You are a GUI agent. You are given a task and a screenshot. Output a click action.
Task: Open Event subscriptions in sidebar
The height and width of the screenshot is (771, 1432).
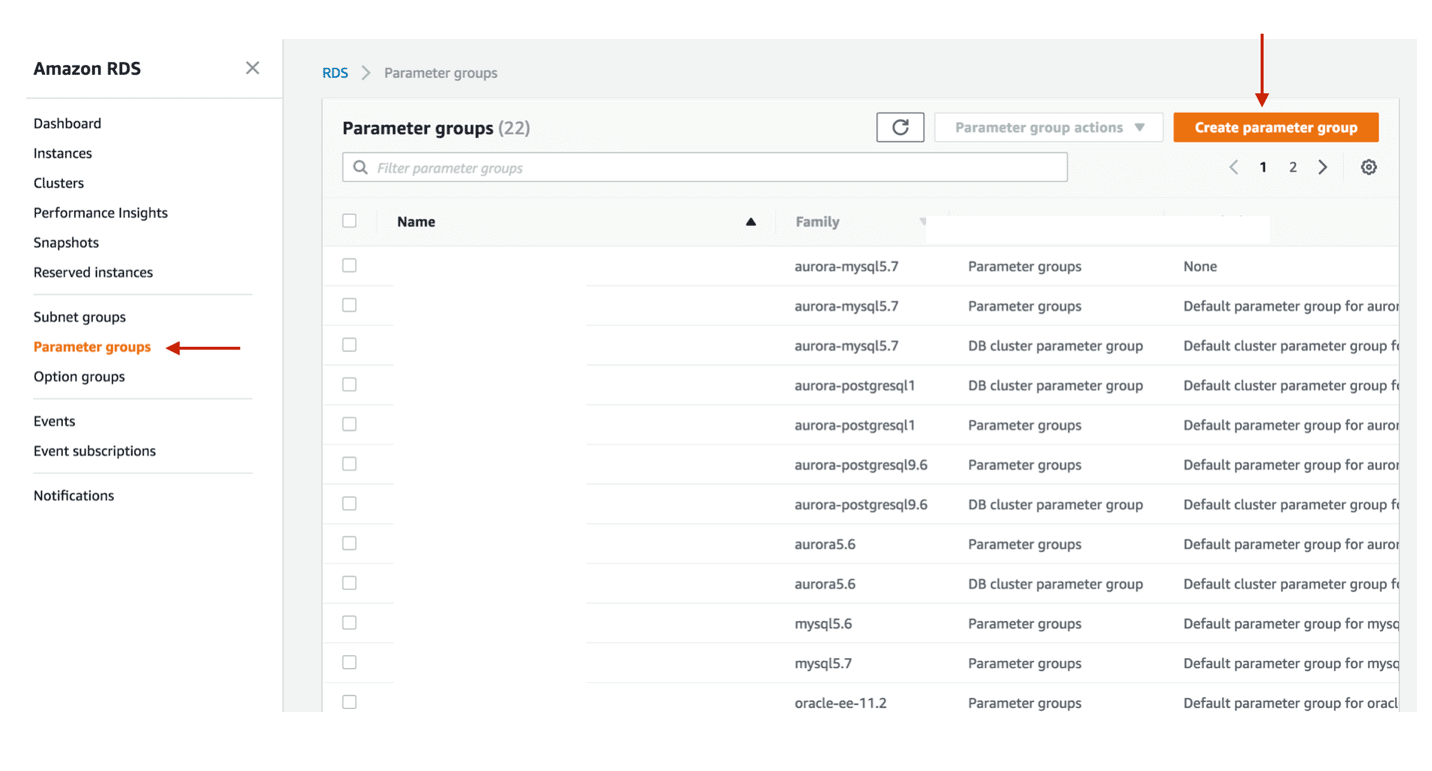pyautogui.click(x=94, y=451)
